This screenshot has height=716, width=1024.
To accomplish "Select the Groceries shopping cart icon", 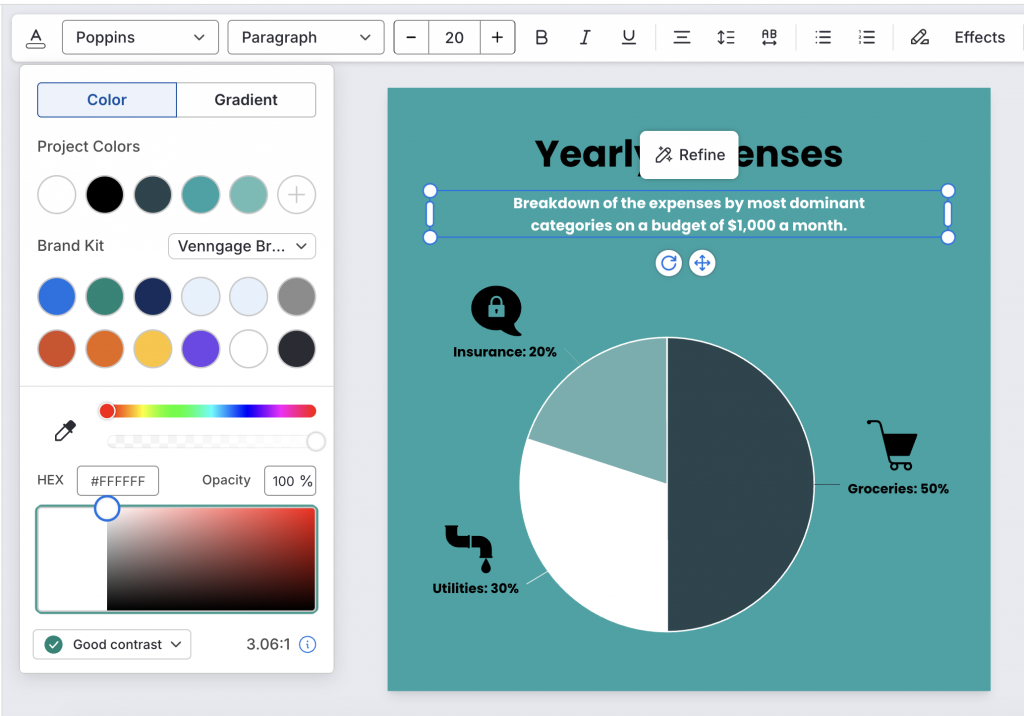I will click(x=893, y=445).
